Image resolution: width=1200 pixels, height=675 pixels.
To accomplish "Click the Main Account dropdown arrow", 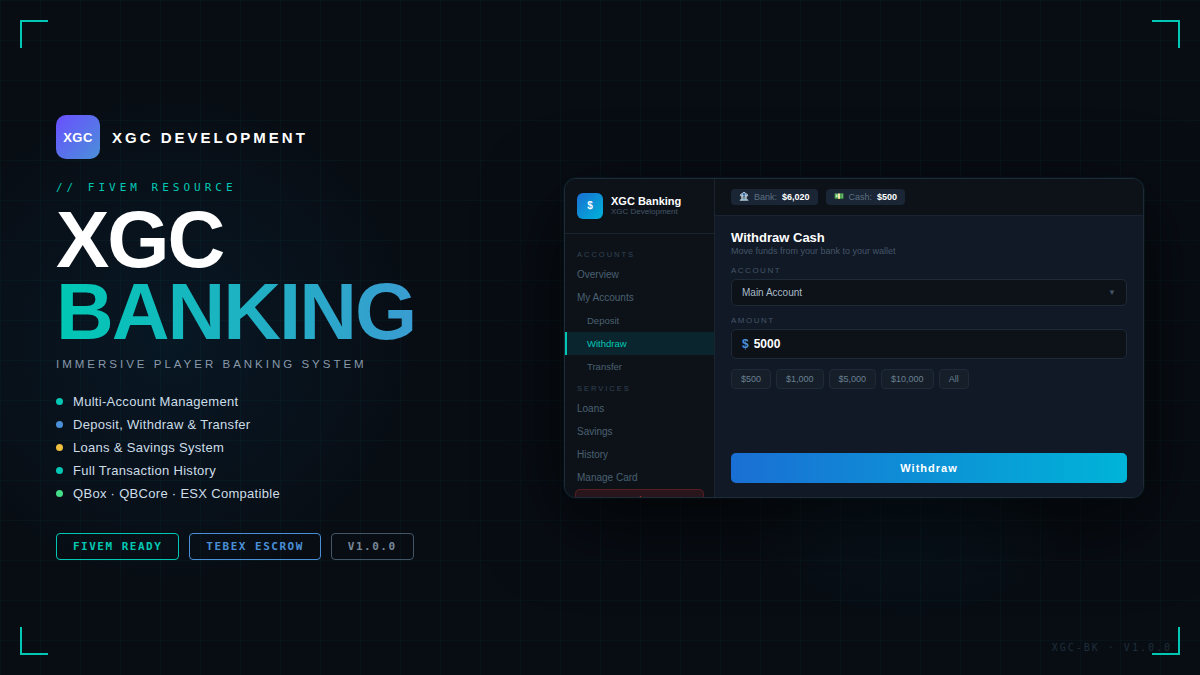I will coord(1111,292).
